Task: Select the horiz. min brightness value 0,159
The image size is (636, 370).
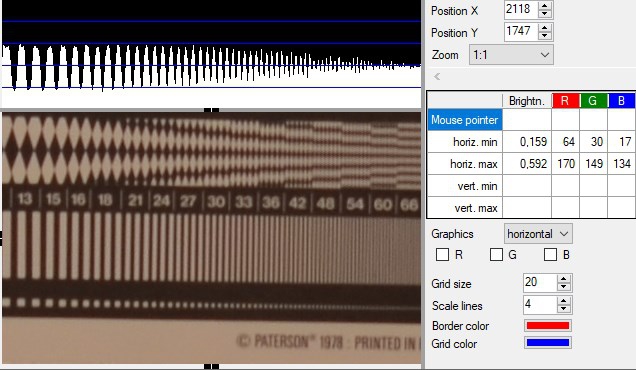Action: 527,142
